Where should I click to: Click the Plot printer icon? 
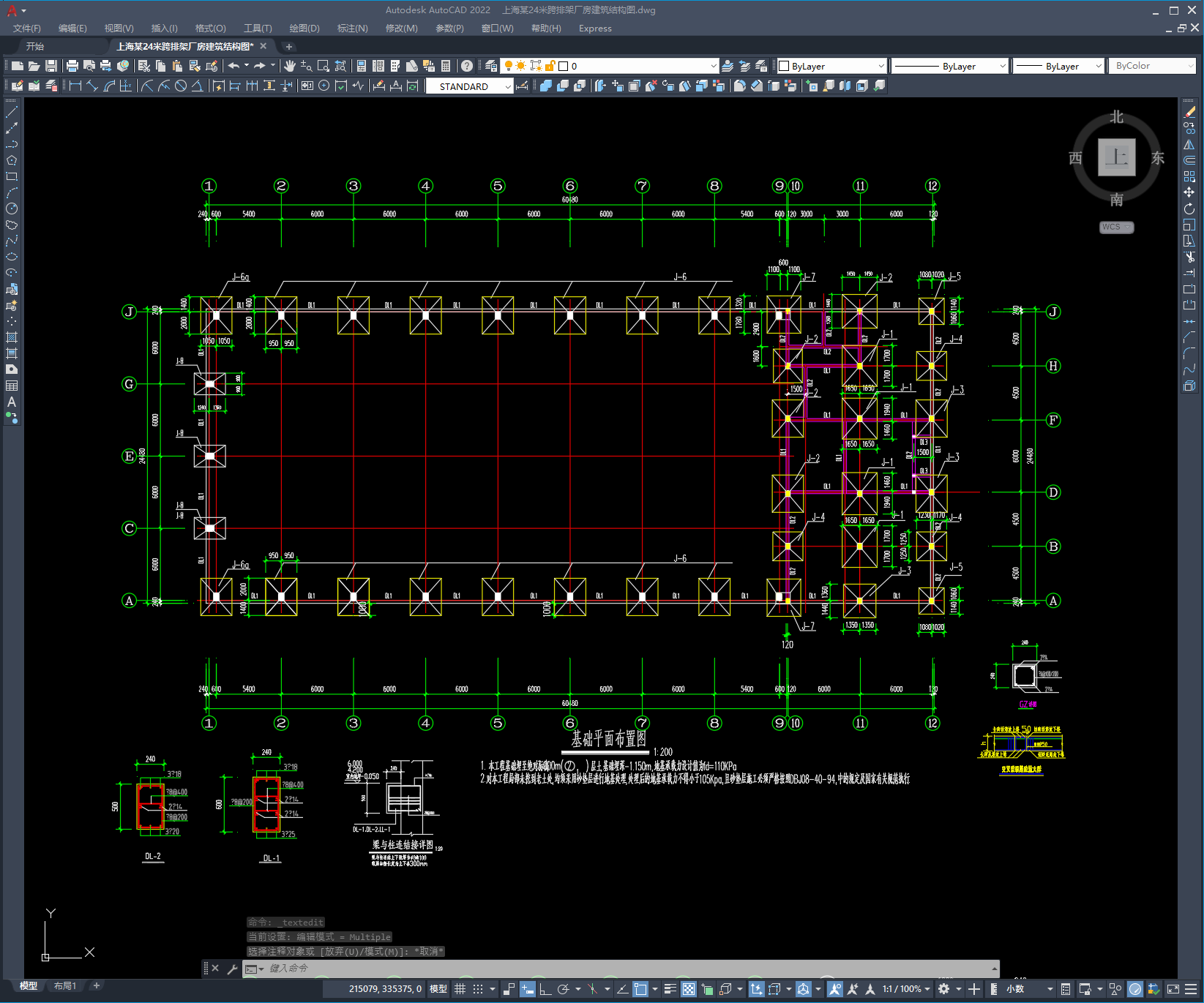pyautogui.click(x=72, y=66)
